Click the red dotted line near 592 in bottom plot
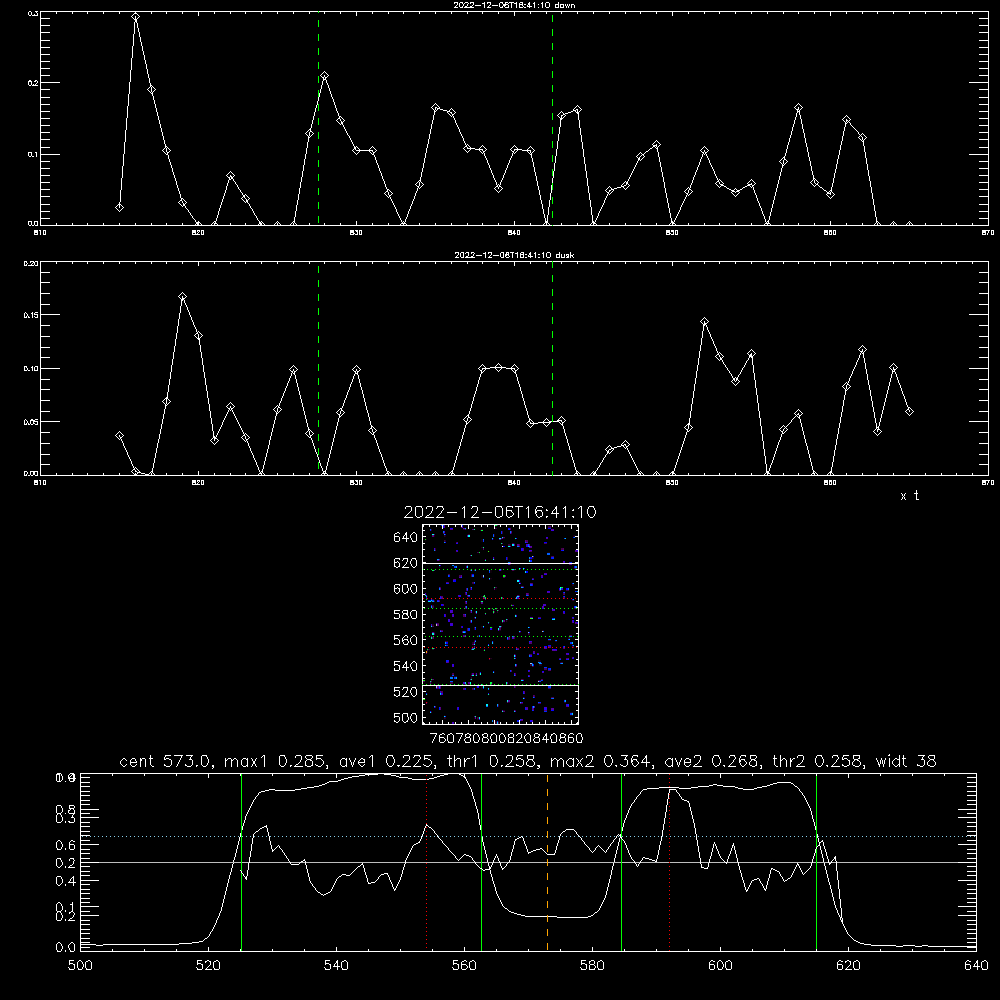This screenshot has width=1000, height=1000. pos(670,862)
